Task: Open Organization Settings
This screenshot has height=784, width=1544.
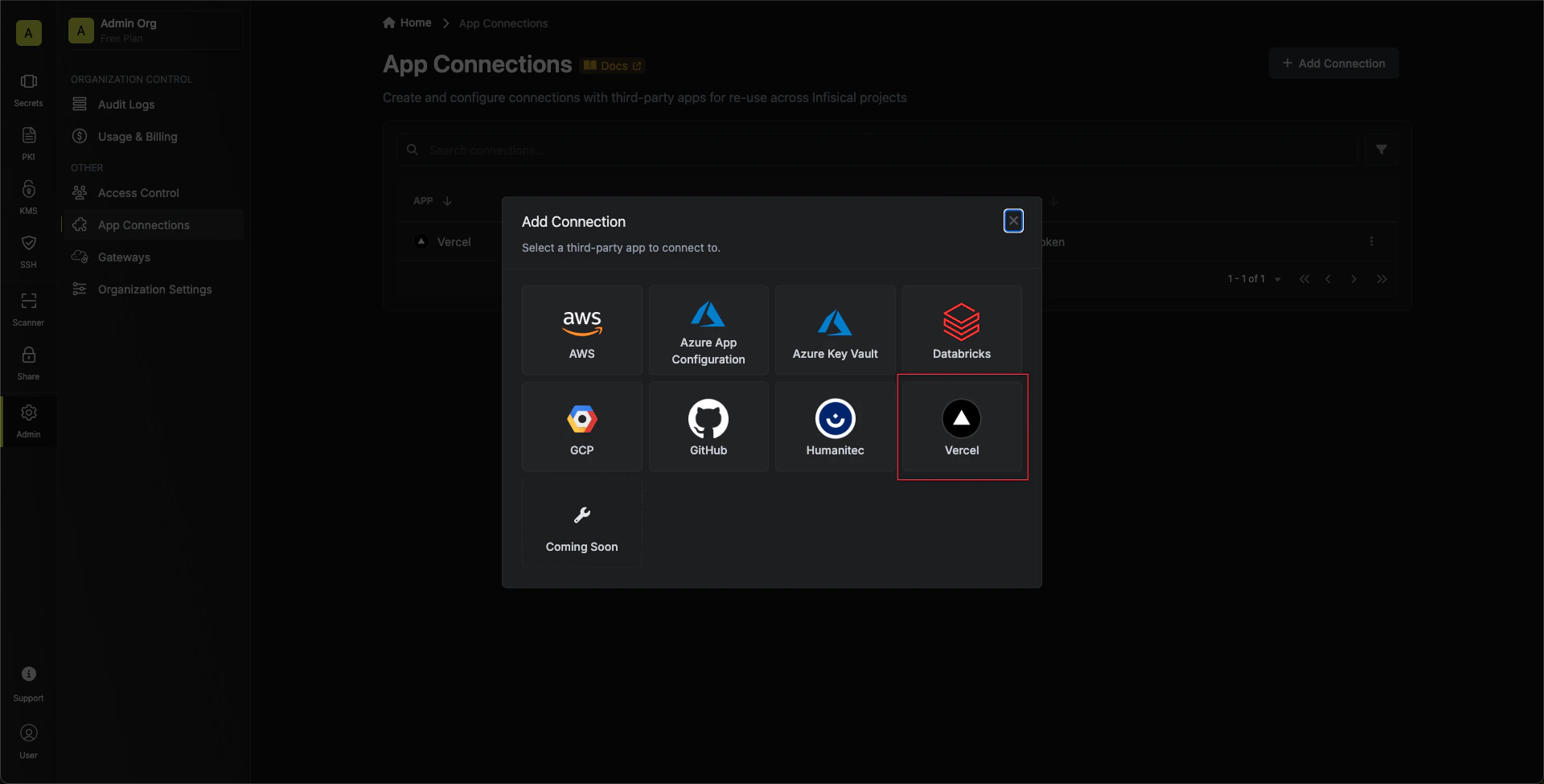Action: point(153,289)
